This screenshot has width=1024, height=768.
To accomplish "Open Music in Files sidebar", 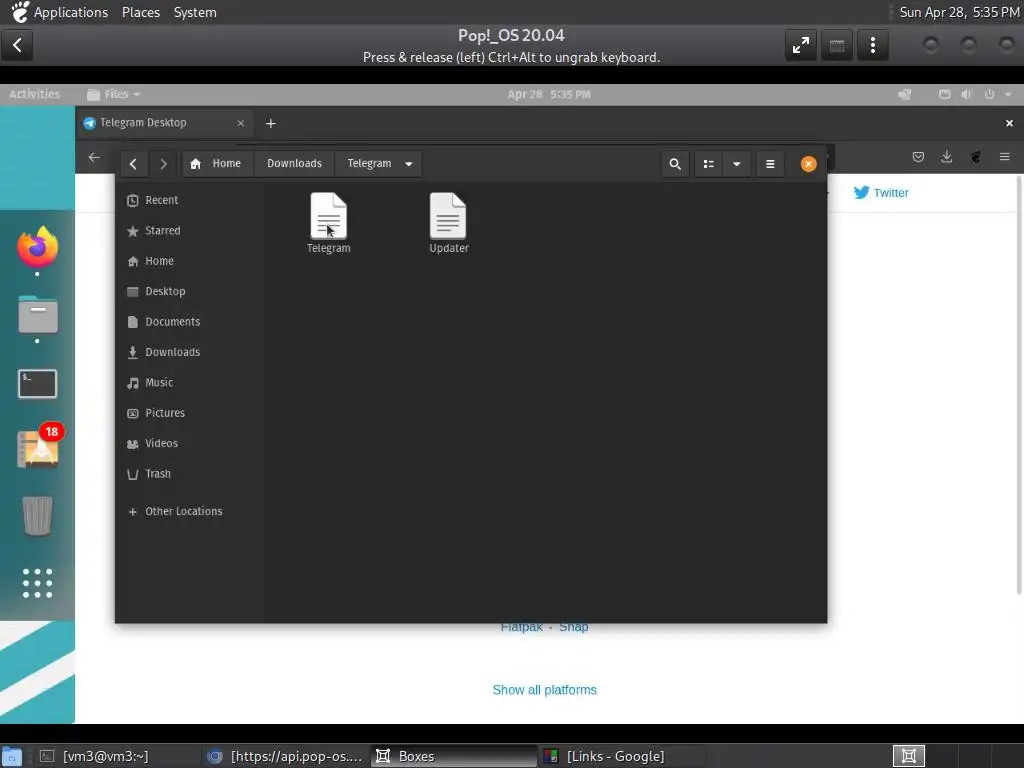I will click(189, 383).
